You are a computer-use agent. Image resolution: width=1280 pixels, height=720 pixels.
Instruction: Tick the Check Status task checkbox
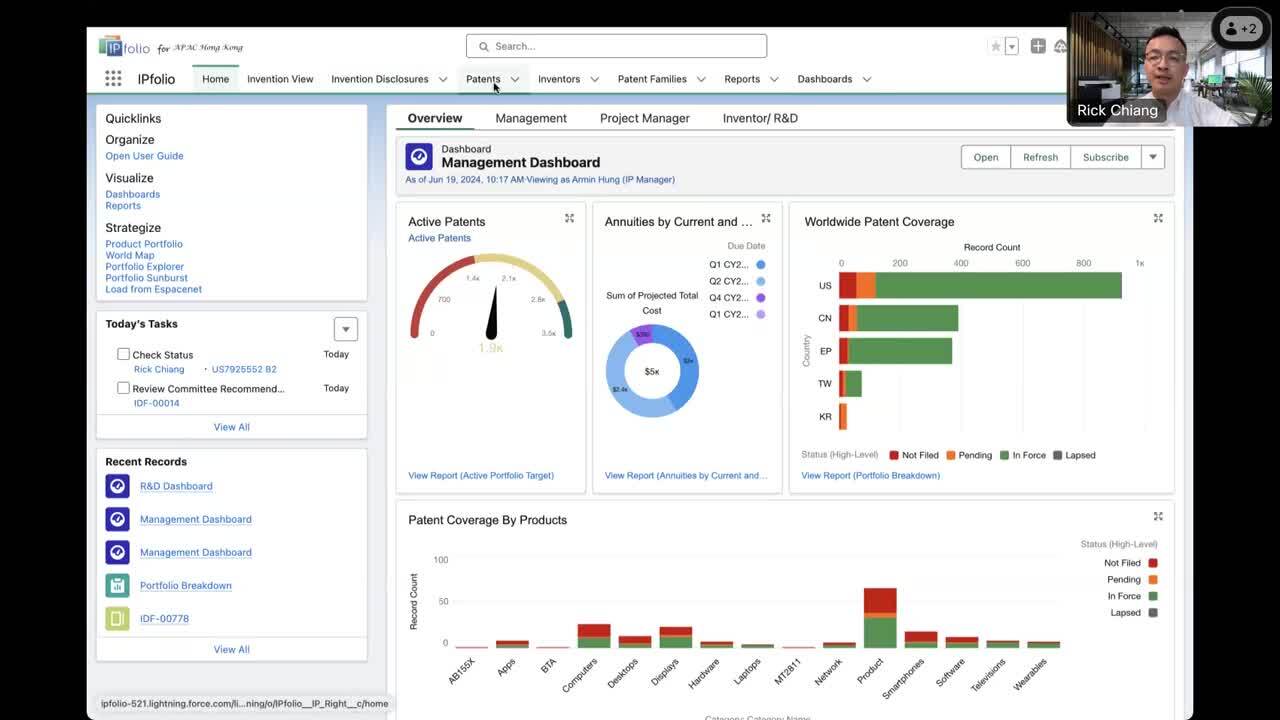(123, 354)
